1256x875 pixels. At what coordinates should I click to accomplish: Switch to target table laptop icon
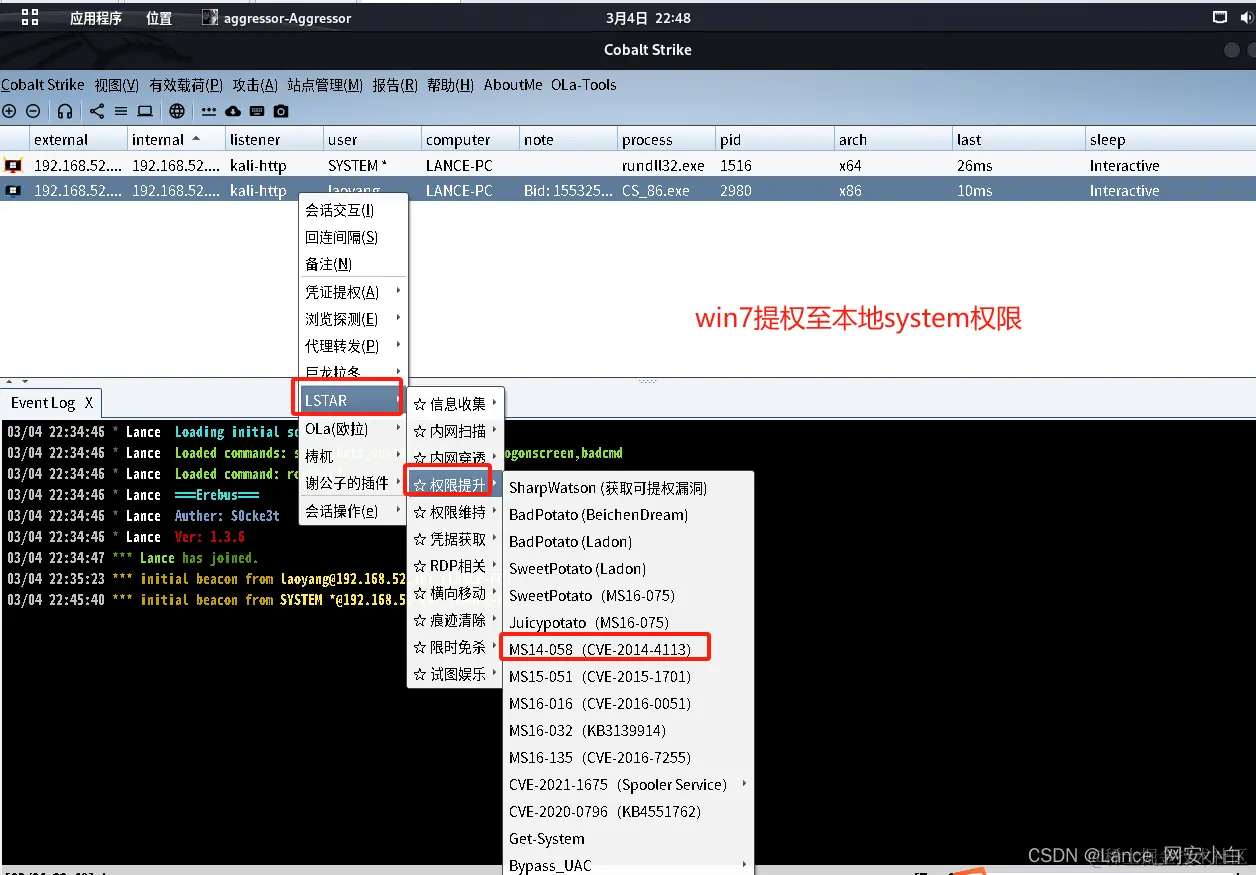(145, 111)
